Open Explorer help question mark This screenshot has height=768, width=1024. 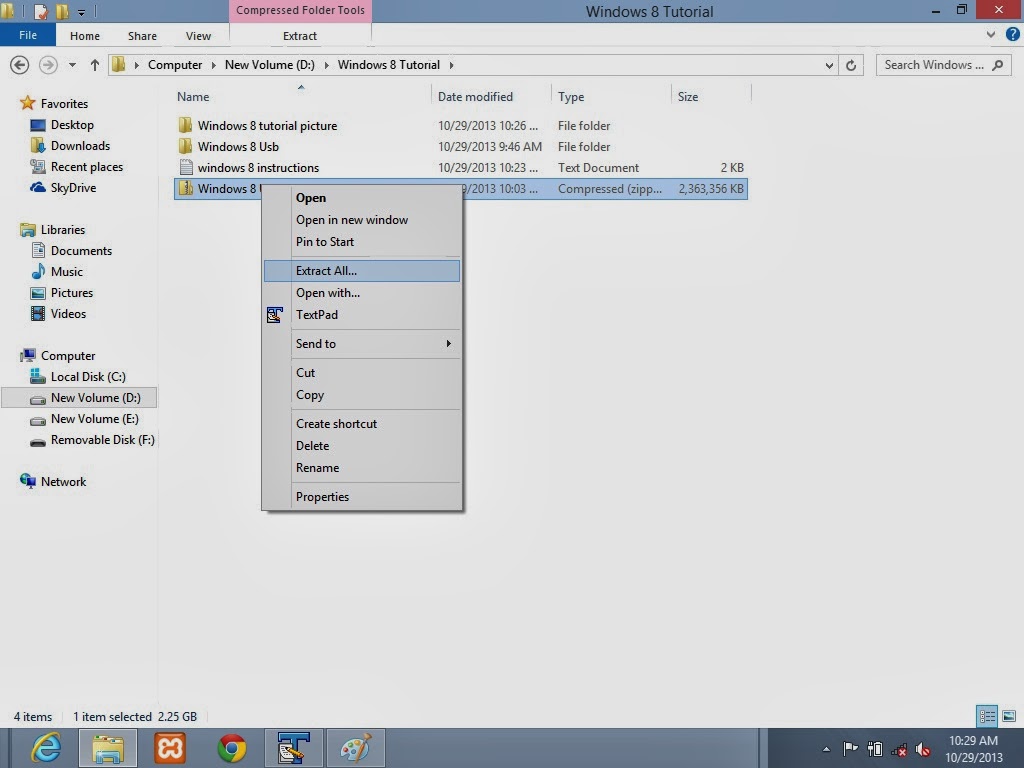1013,35
